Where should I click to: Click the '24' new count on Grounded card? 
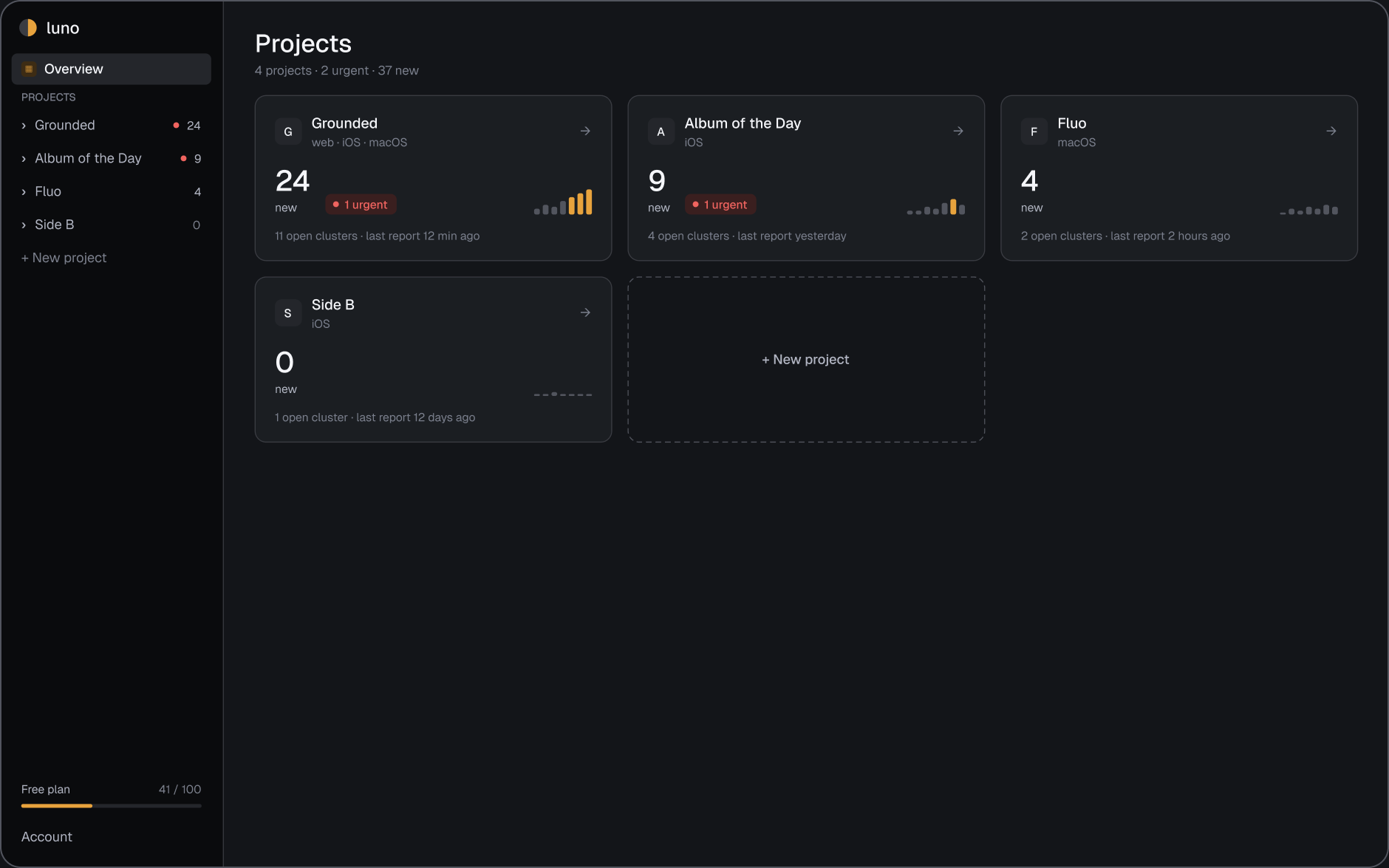point(293,181)
